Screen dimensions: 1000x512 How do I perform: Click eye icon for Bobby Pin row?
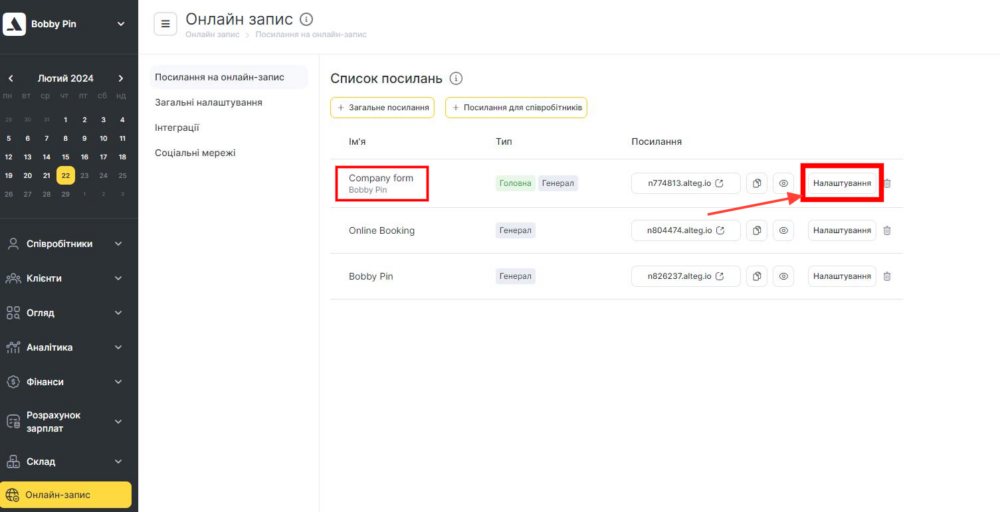click(x=784, y=276)
